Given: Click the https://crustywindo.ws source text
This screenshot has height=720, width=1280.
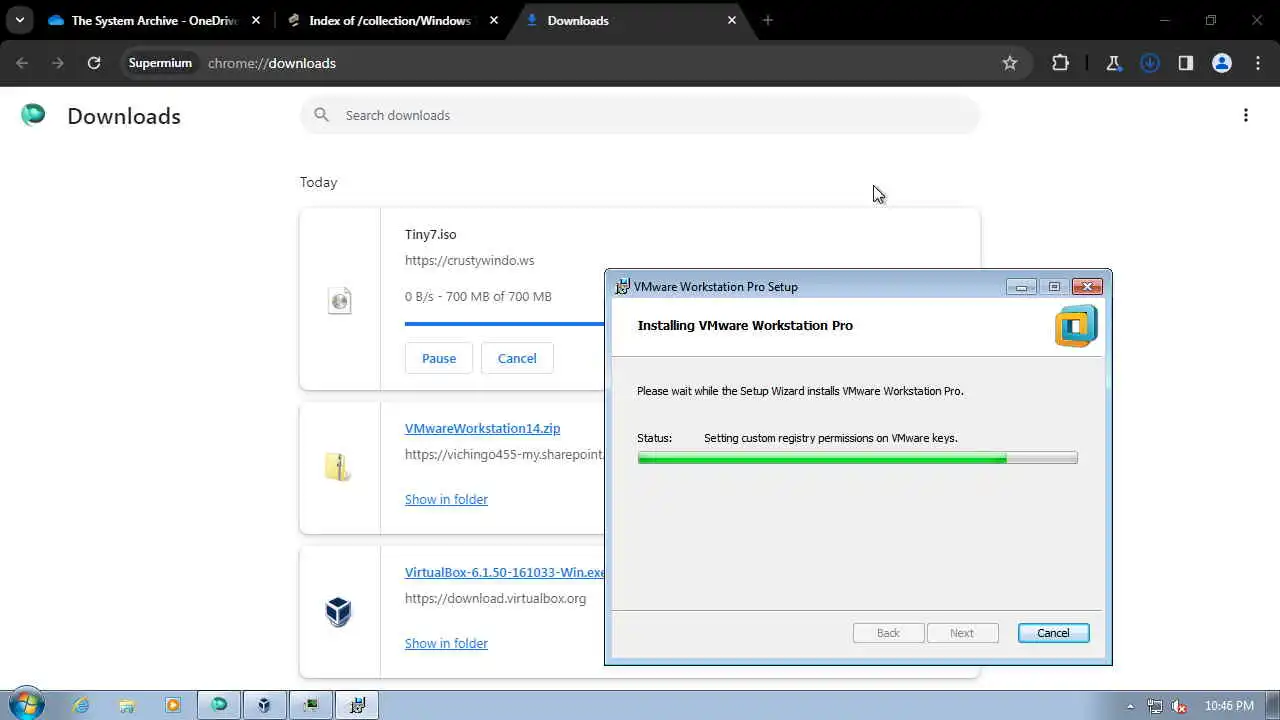Looking at the screenshot, I should 469,260.
